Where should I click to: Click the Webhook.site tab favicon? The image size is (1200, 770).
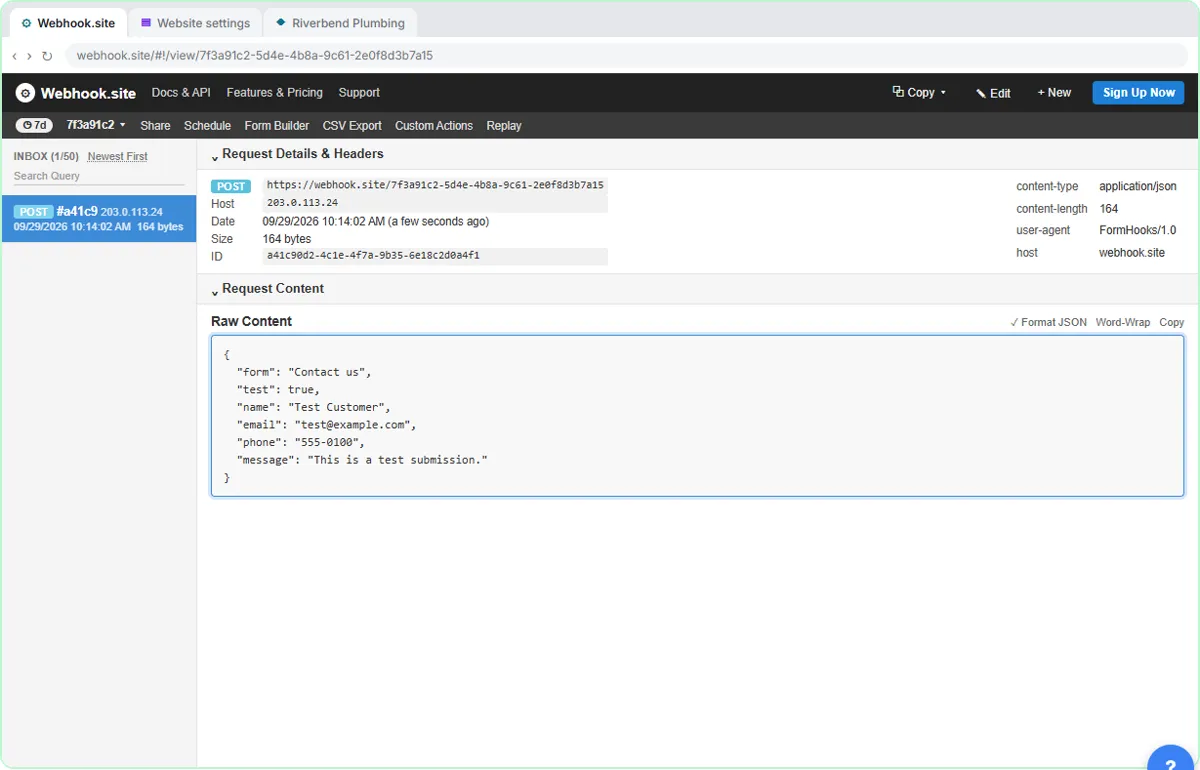pos(26,23)
